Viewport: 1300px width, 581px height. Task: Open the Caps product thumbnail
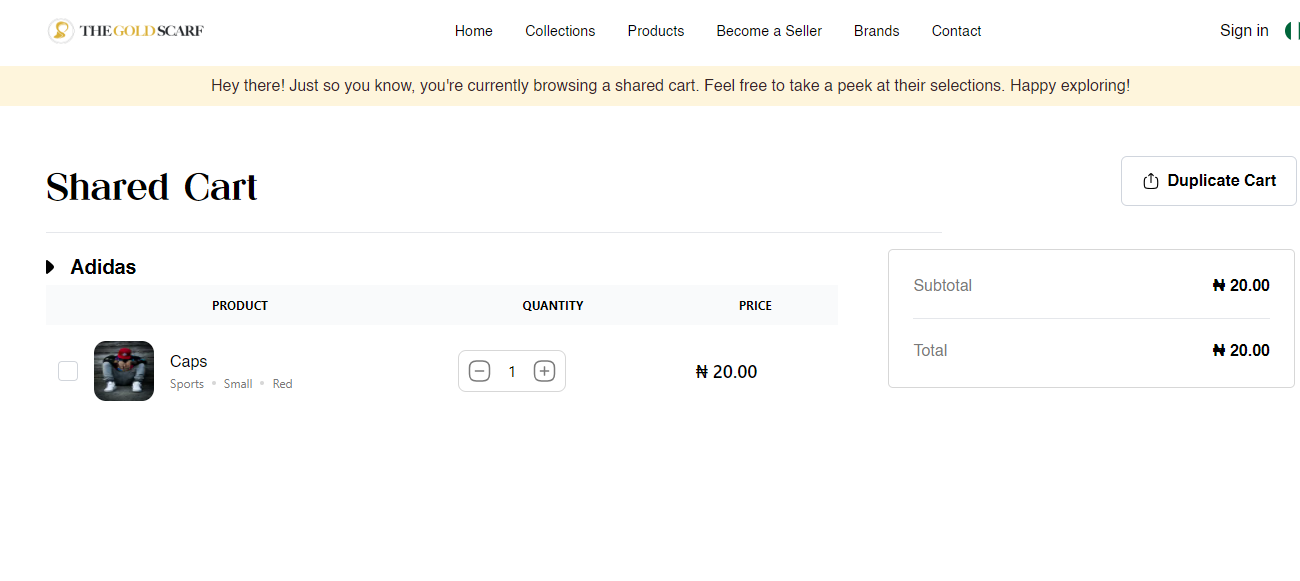coord(124,371)
